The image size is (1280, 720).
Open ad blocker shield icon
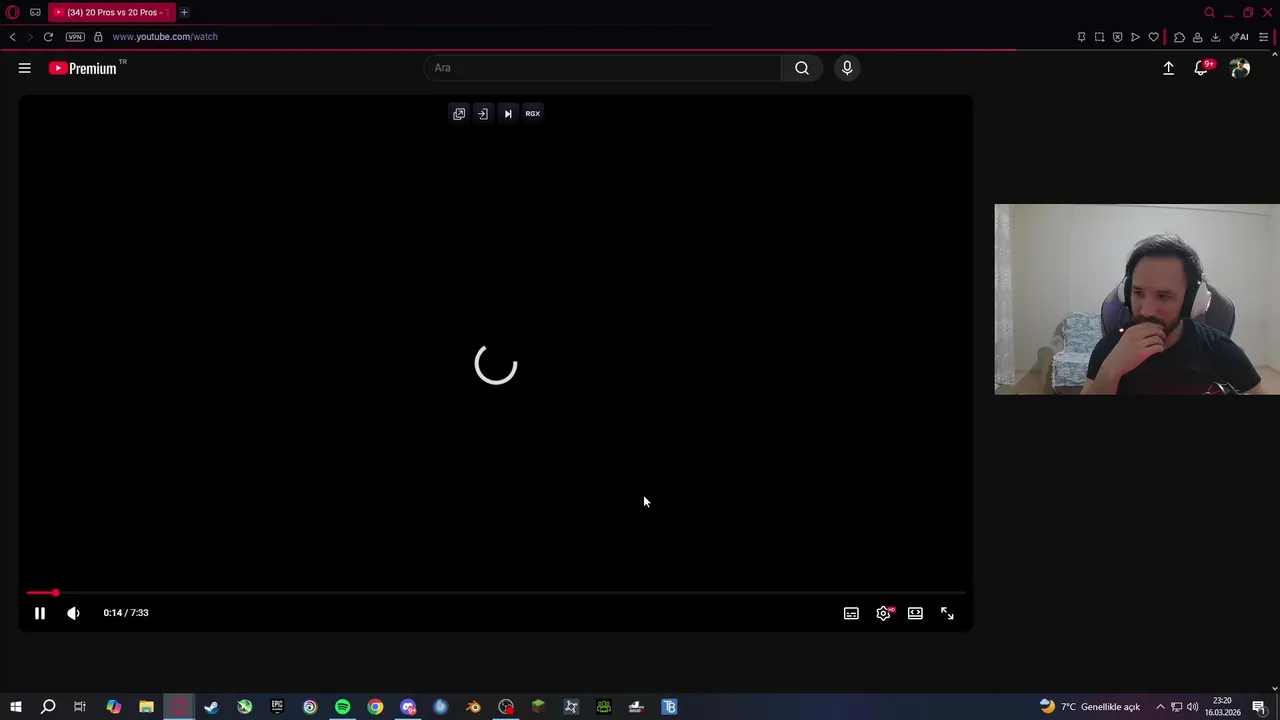click(x=1117, y=37)
